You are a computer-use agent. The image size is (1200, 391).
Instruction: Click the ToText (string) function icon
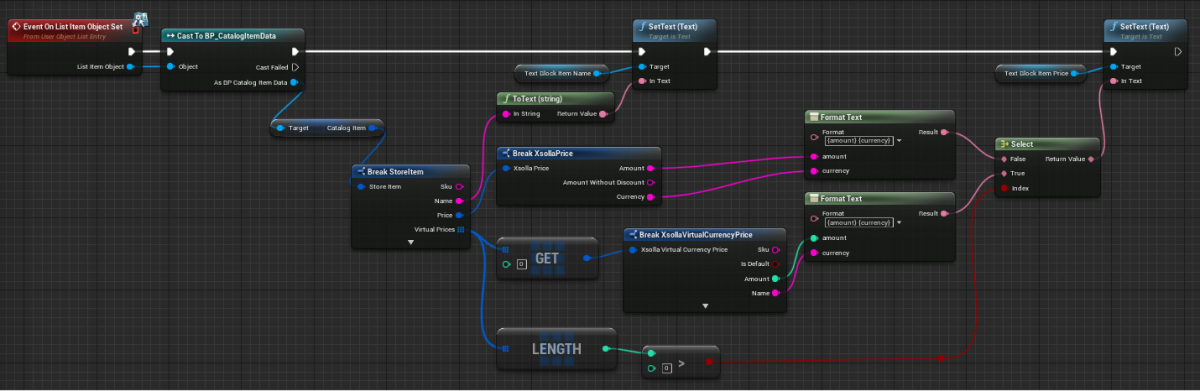(506, 99)
